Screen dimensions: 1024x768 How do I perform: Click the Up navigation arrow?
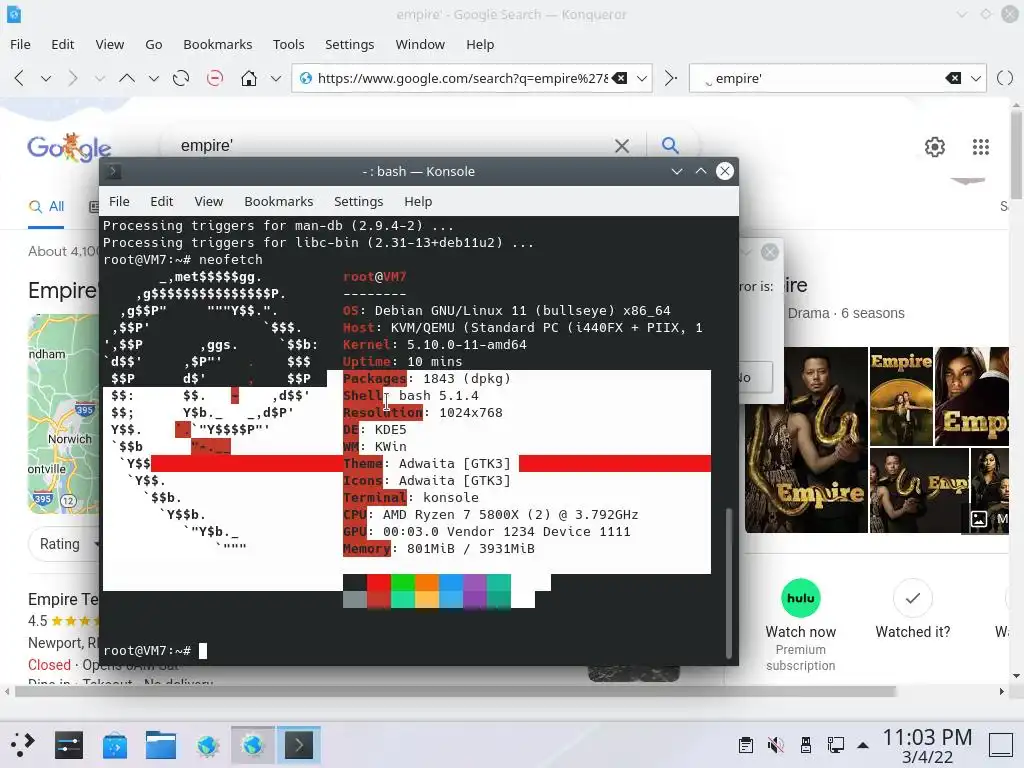pos(127,78)
